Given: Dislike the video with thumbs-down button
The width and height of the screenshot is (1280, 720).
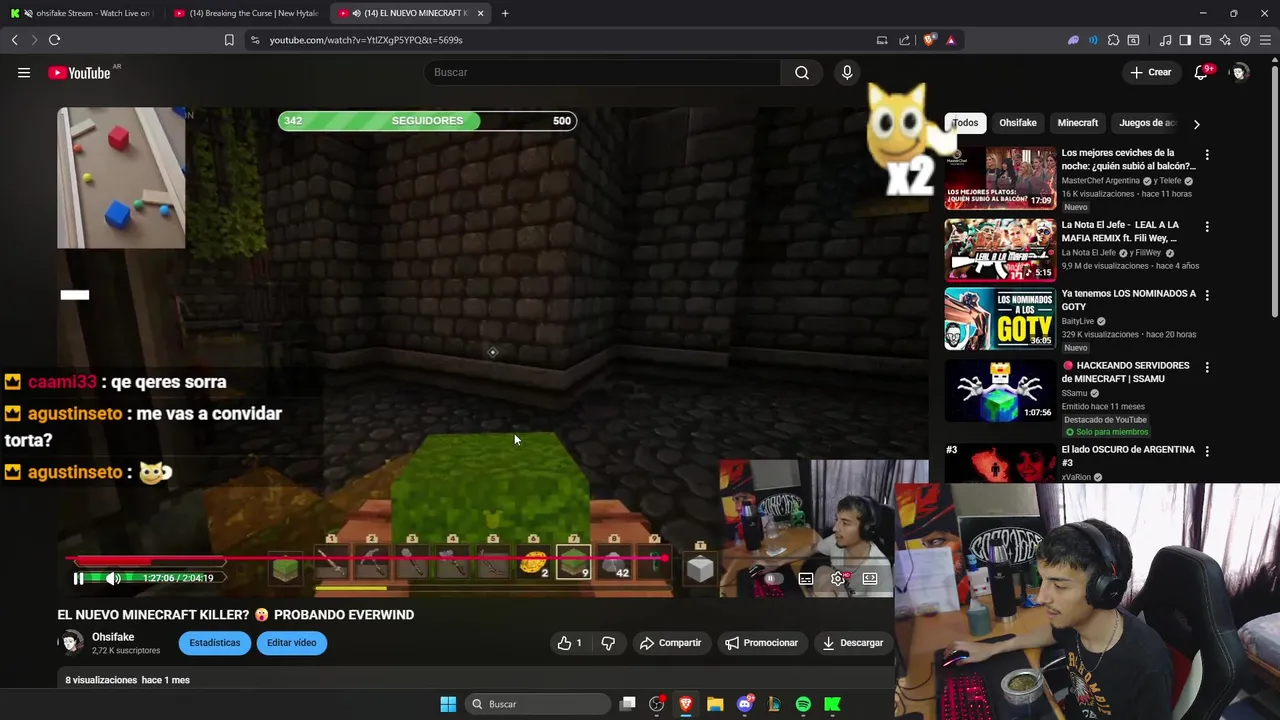Looking at the screenshot, I should [608, 643].
